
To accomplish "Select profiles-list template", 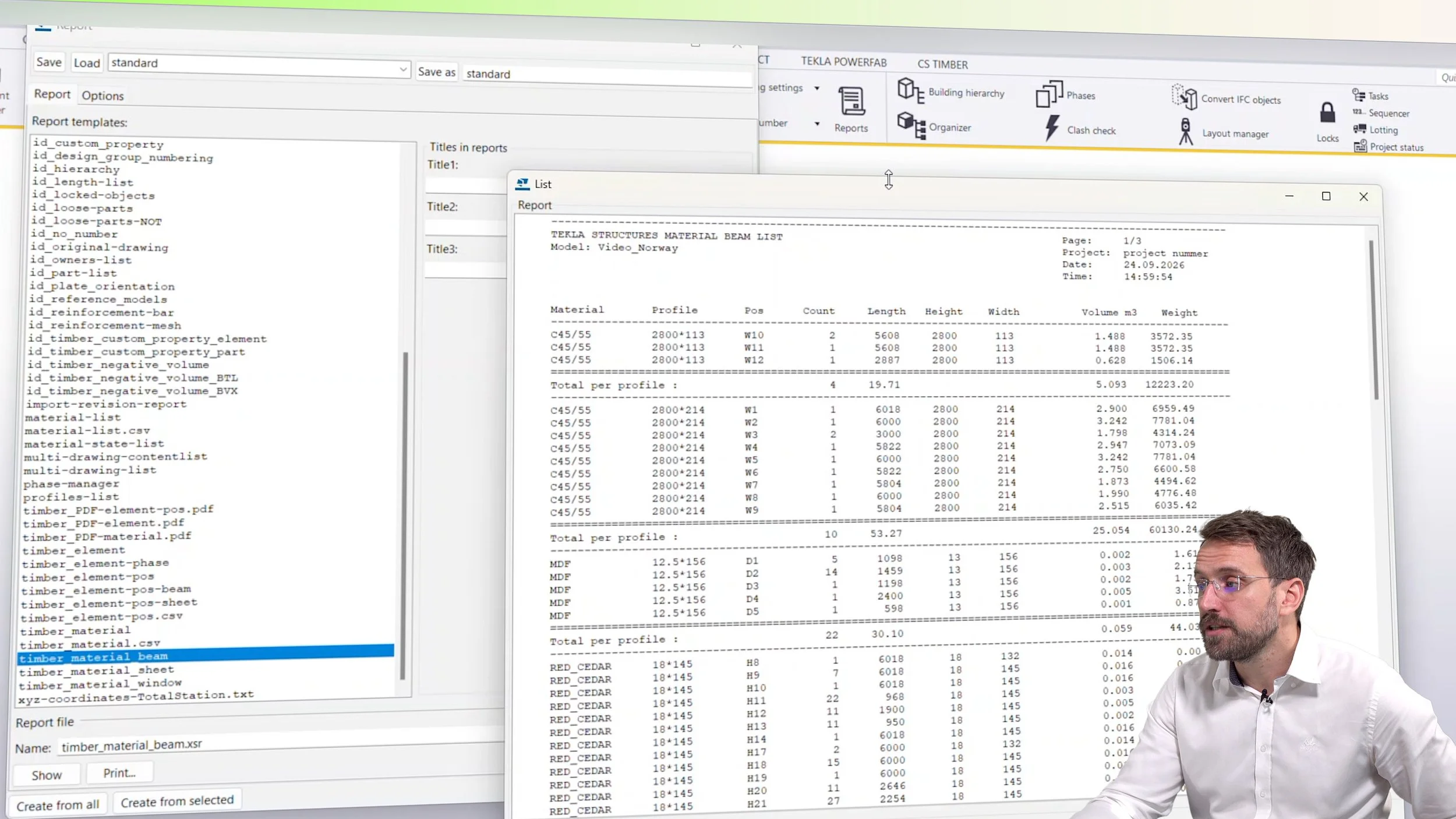I will [x=71, y=497].
